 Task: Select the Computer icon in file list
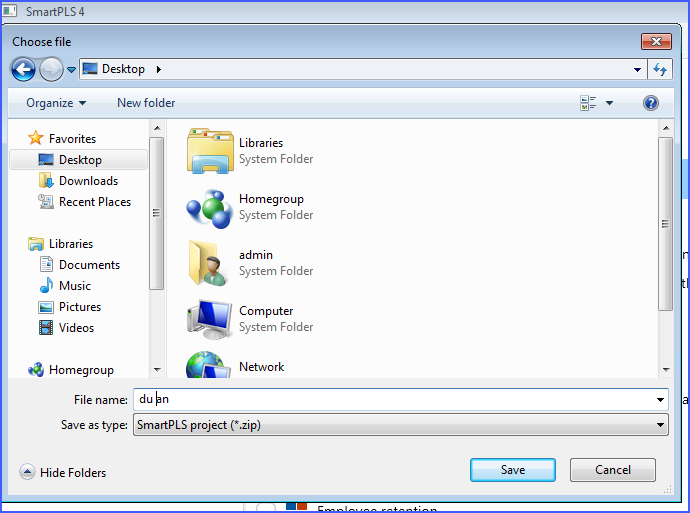(210, 319)
